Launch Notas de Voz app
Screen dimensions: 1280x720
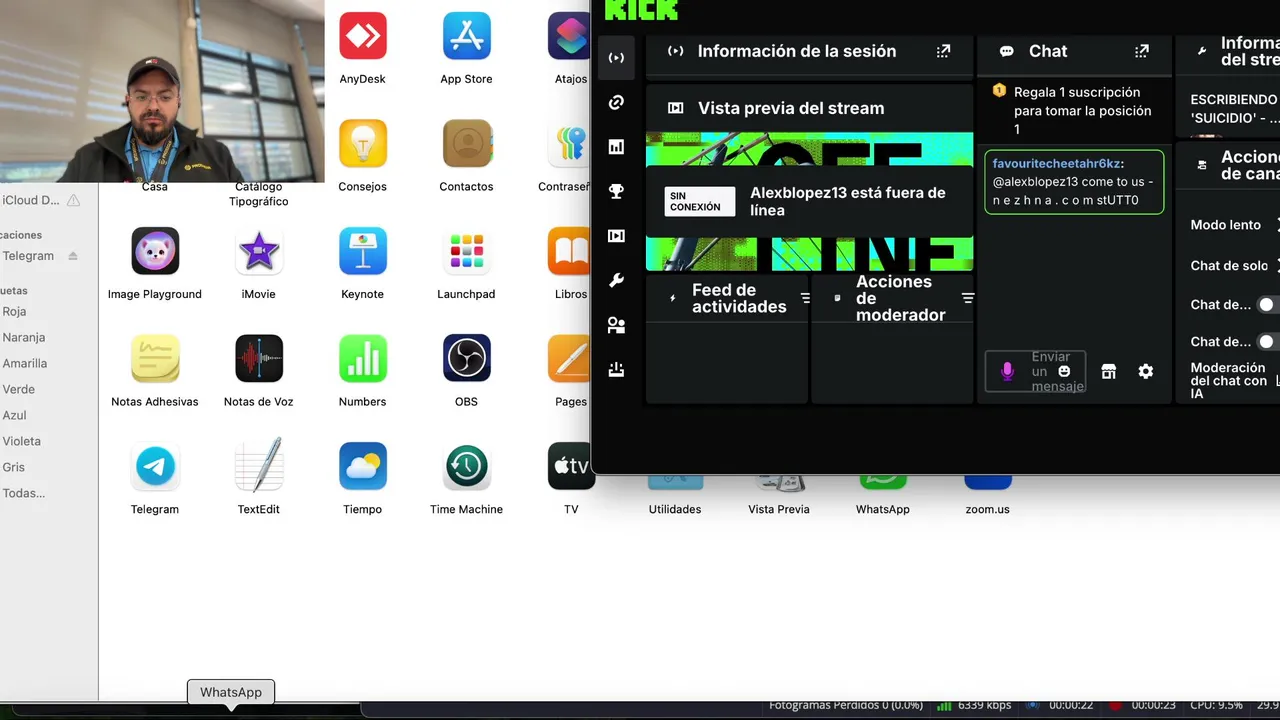pos(259,358)
